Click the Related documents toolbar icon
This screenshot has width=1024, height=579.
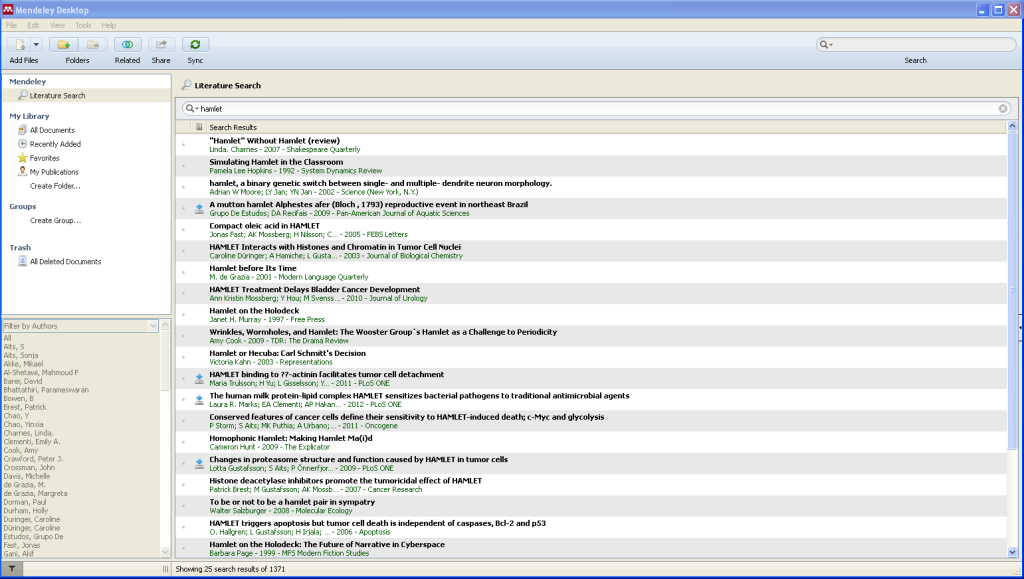tap(127, 44)
